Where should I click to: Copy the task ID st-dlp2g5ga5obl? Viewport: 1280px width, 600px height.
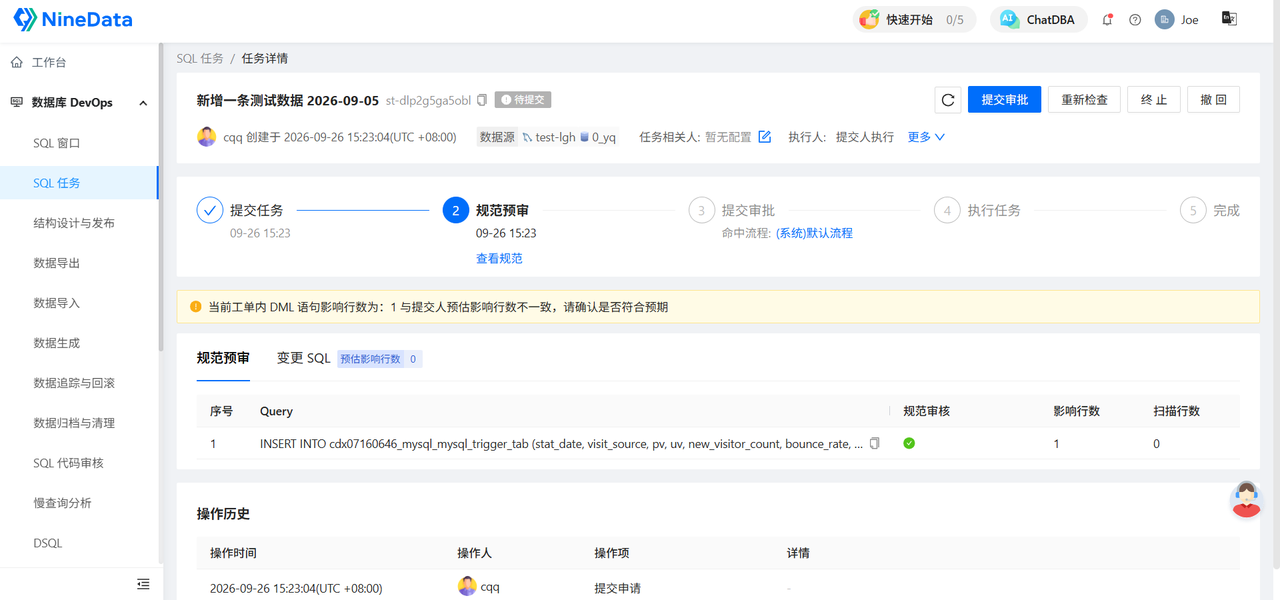[482, 100]
